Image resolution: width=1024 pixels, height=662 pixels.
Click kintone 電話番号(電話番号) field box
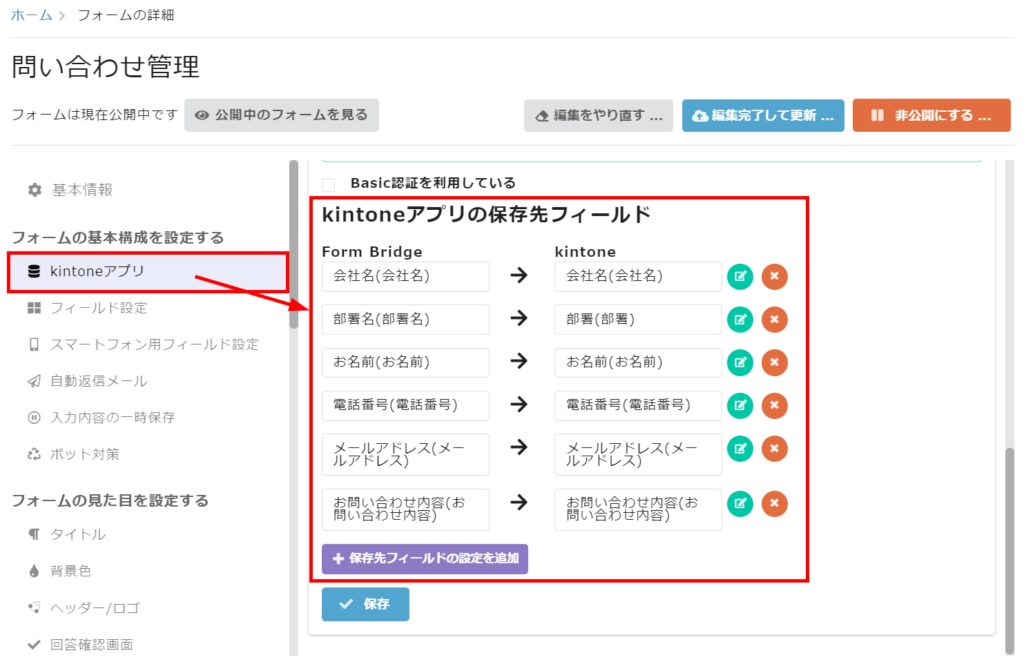tap(637, 405)
